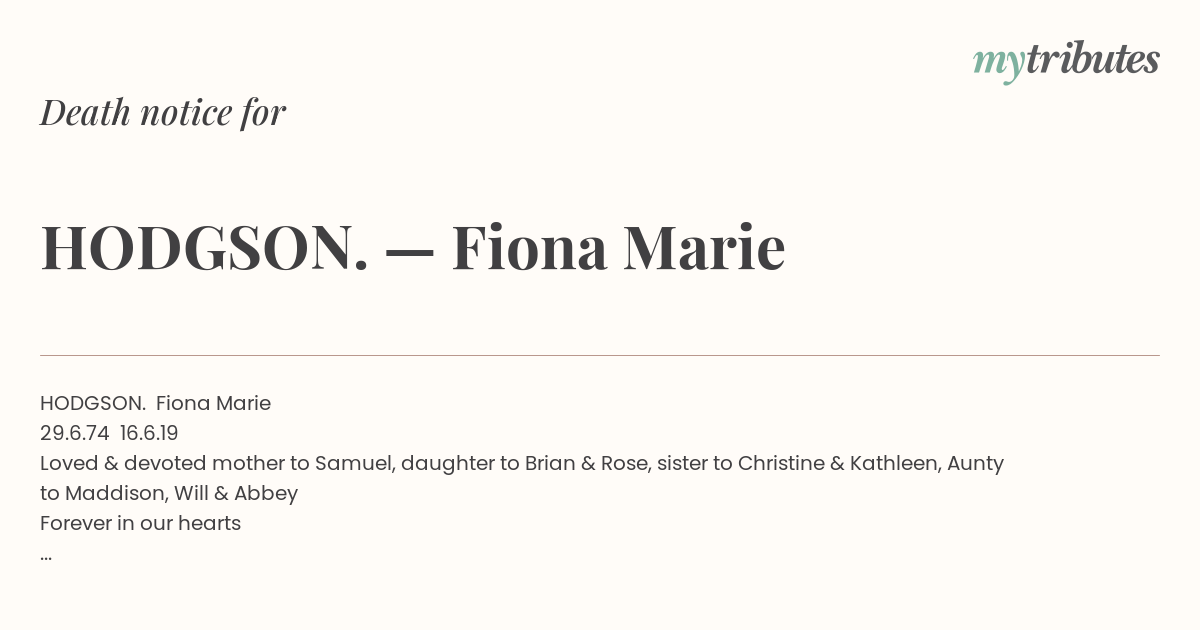Click the small "HODGSON. Fiona Marie" body line

coord(155,403)
